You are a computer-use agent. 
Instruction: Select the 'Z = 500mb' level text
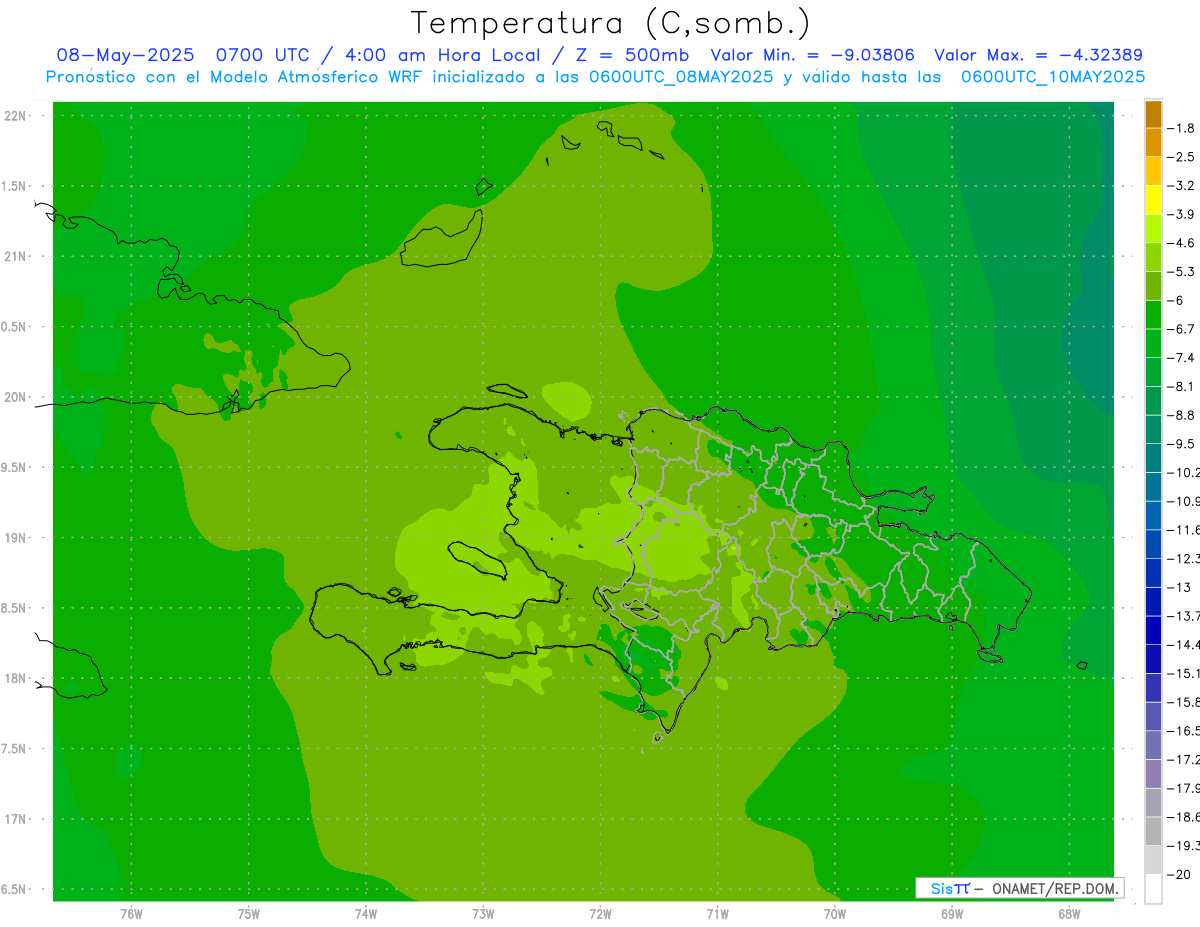coord(626,55)
